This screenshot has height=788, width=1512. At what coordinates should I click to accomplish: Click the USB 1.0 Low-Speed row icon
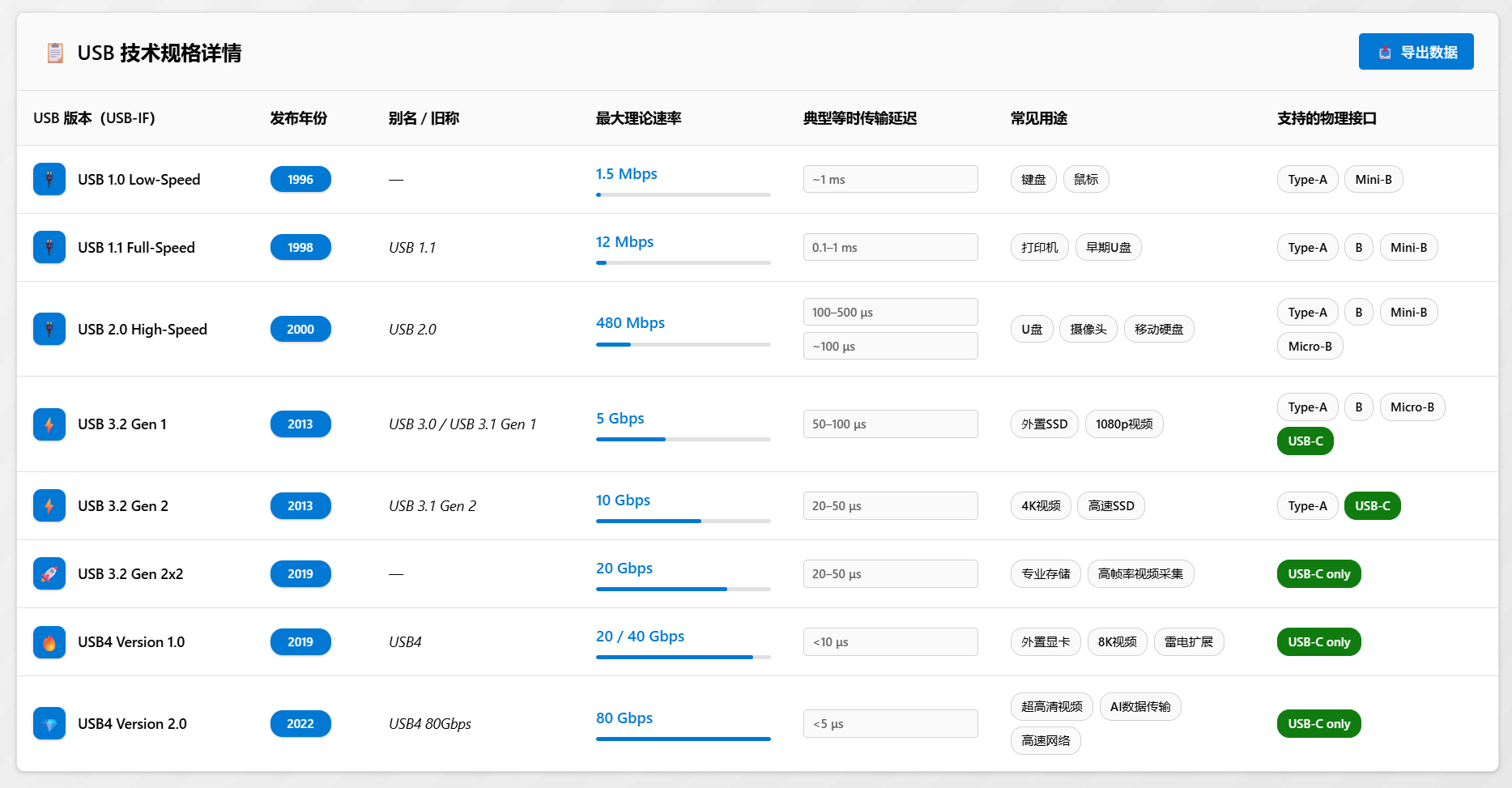point(49,179)
